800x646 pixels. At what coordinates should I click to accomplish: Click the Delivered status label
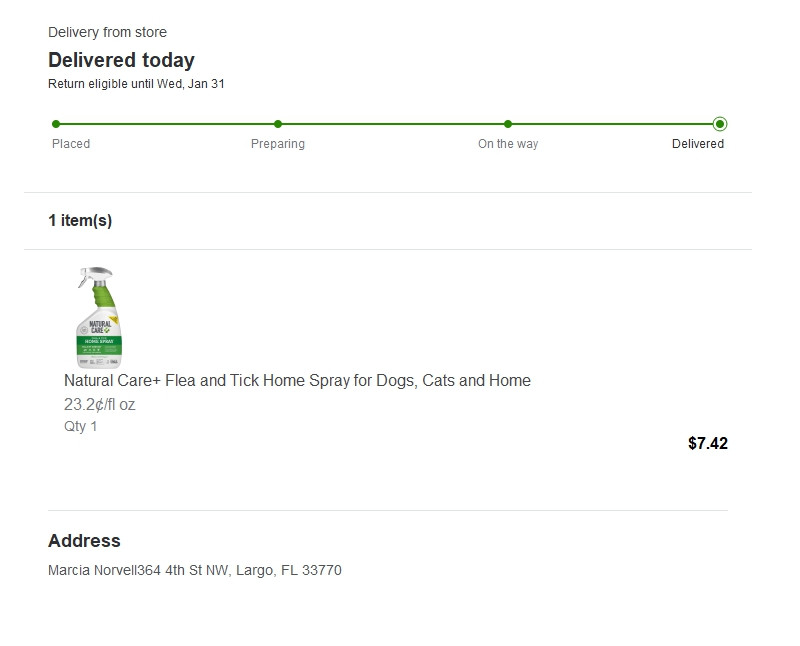(698, 144)
